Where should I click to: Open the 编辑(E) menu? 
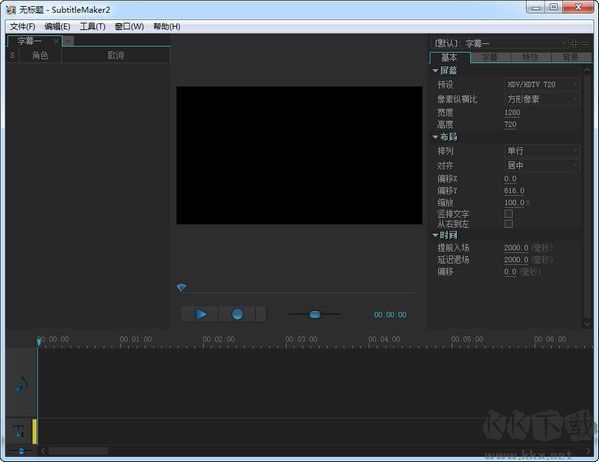[x=57, y=26]
